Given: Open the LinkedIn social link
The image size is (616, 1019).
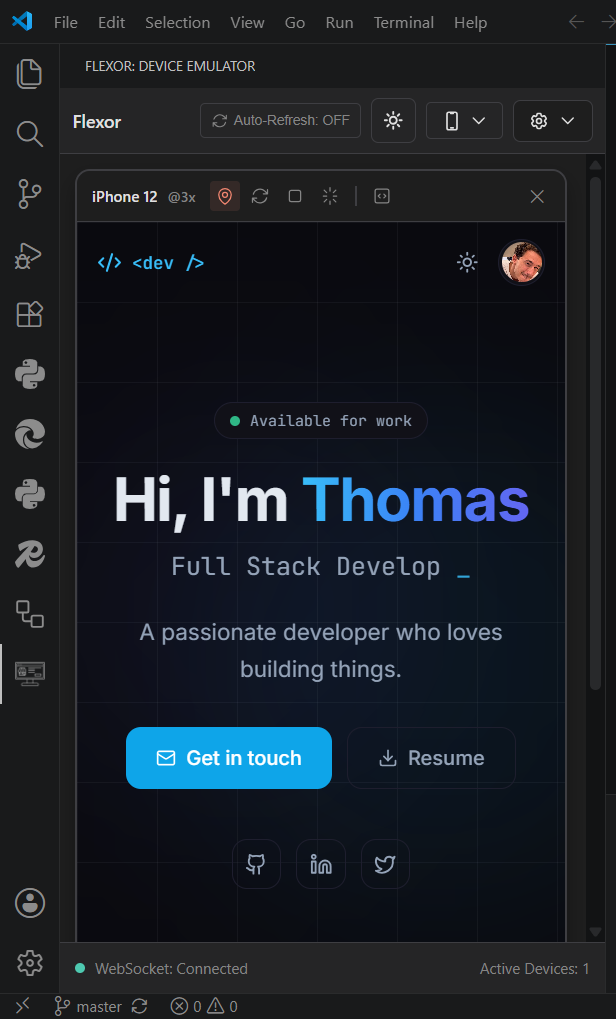Looking at the screenshot, I should (321, 864).
